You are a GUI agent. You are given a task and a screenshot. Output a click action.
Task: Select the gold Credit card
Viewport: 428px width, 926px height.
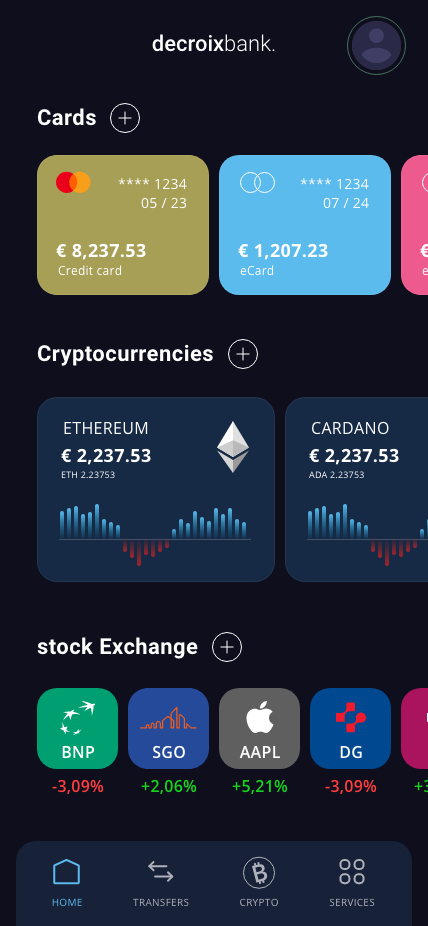click(x=123, y=224)
